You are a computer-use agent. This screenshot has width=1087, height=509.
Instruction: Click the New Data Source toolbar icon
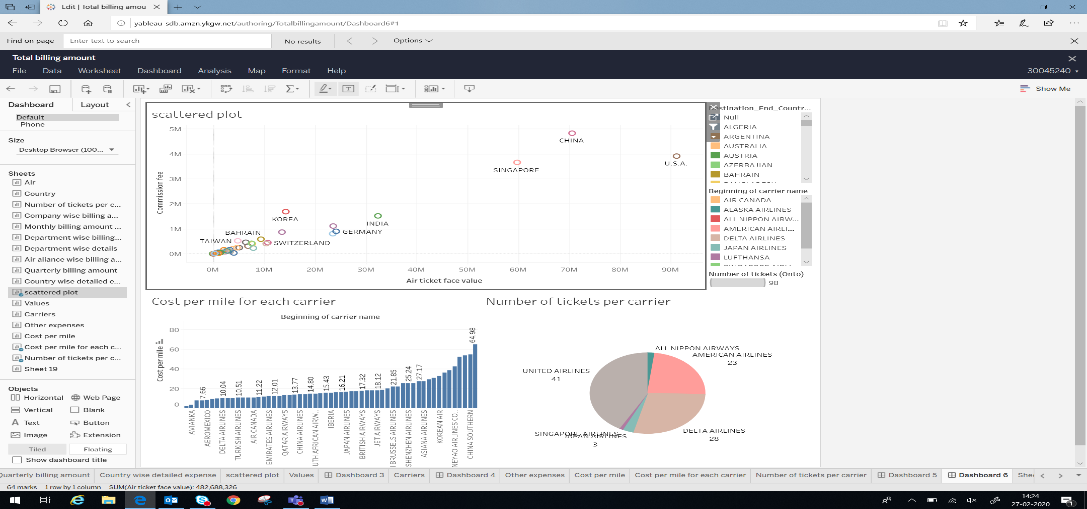coord(86,89)
